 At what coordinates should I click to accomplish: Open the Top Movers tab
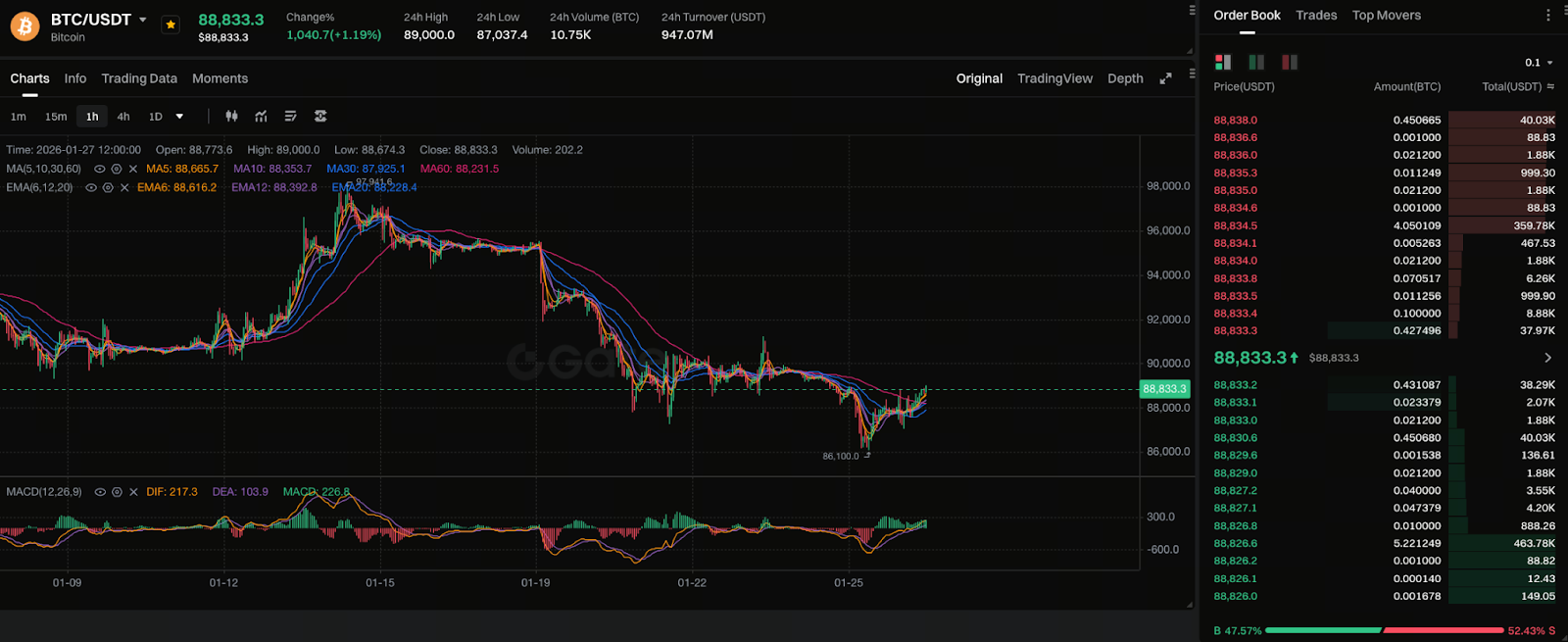[1386, 16]
